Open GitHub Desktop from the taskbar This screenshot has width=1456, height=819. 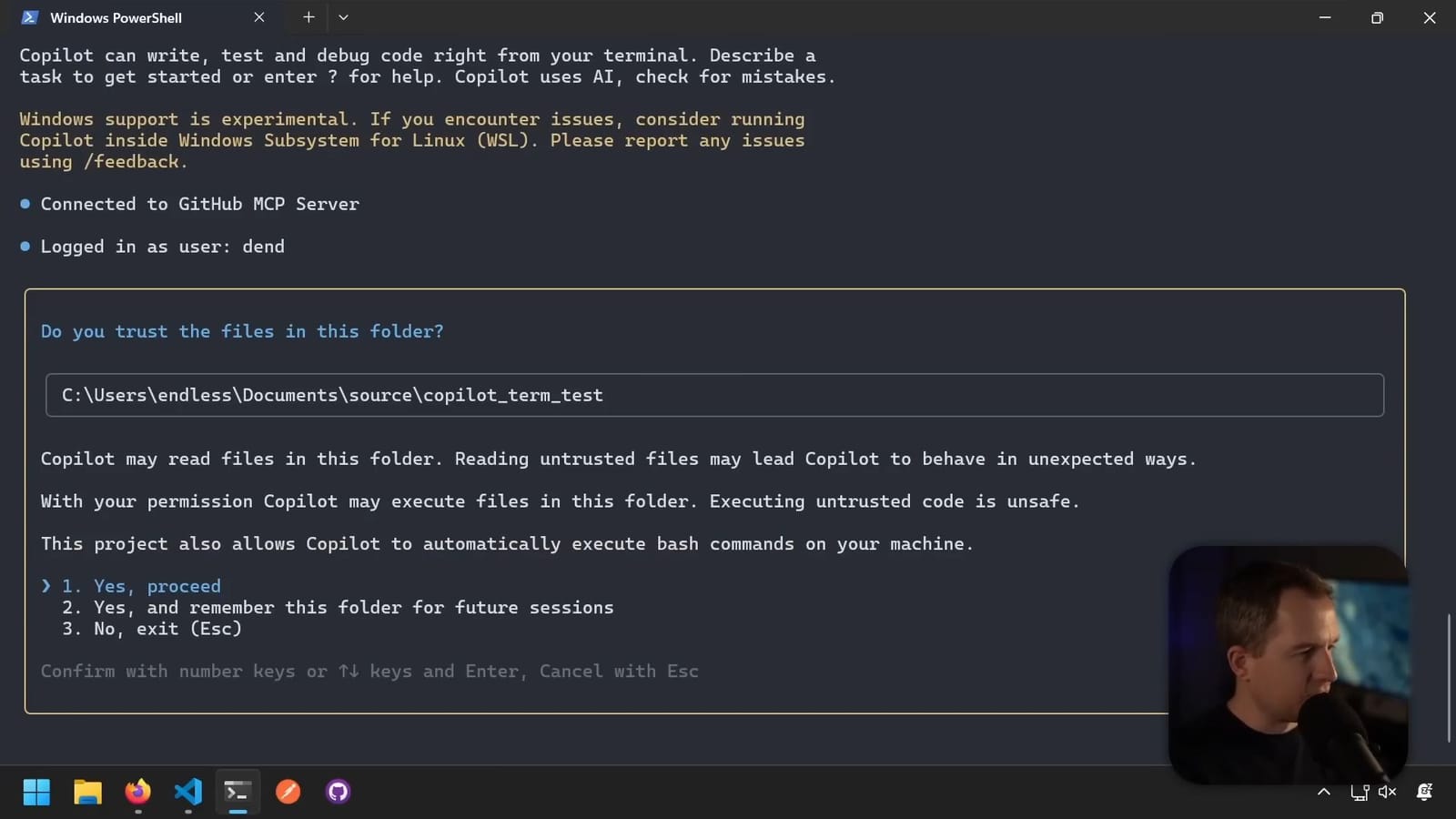[x=337, y=792]
